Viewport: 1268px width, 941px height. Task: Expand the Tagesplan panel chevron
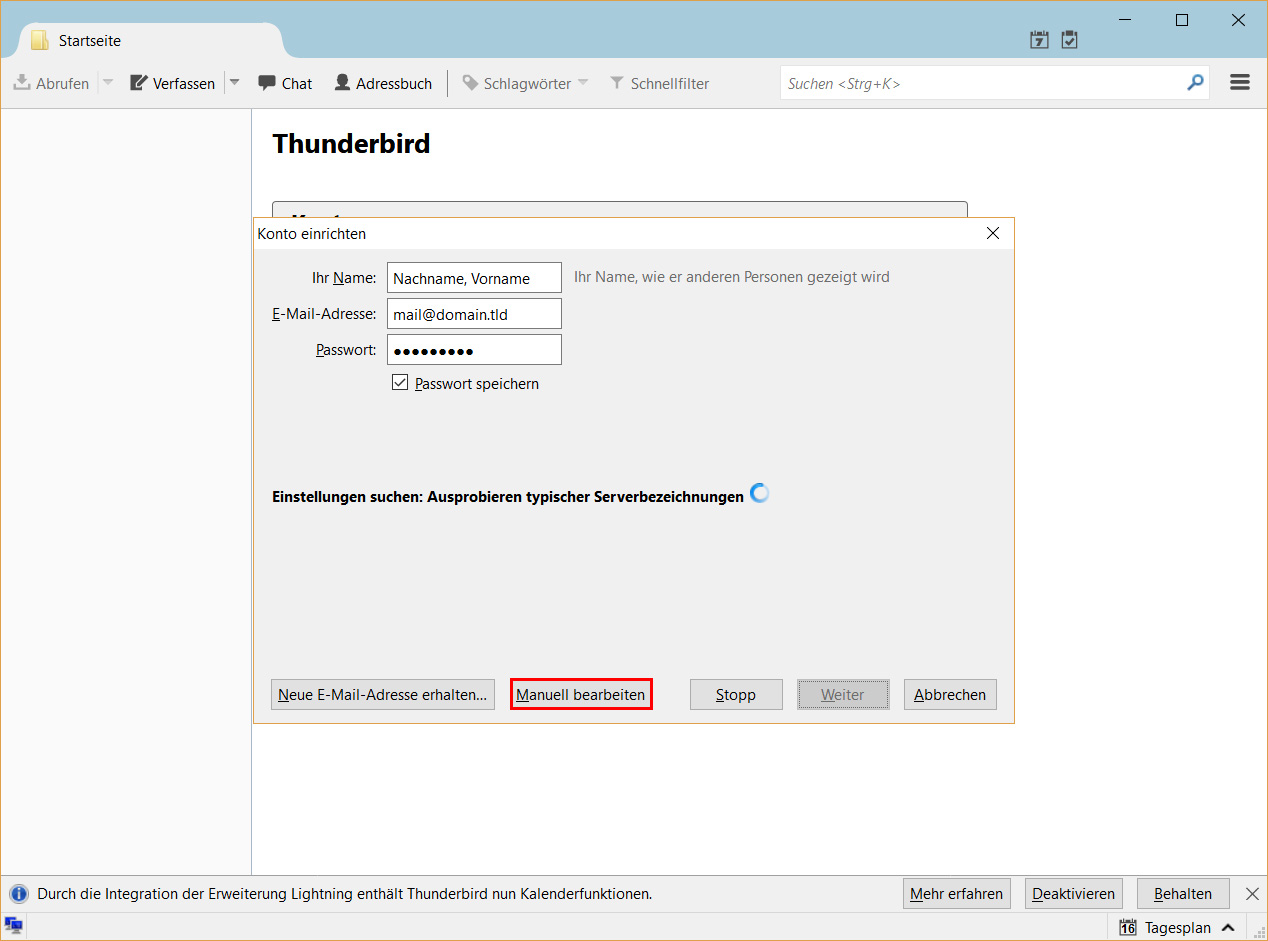tap(1229, 927)
